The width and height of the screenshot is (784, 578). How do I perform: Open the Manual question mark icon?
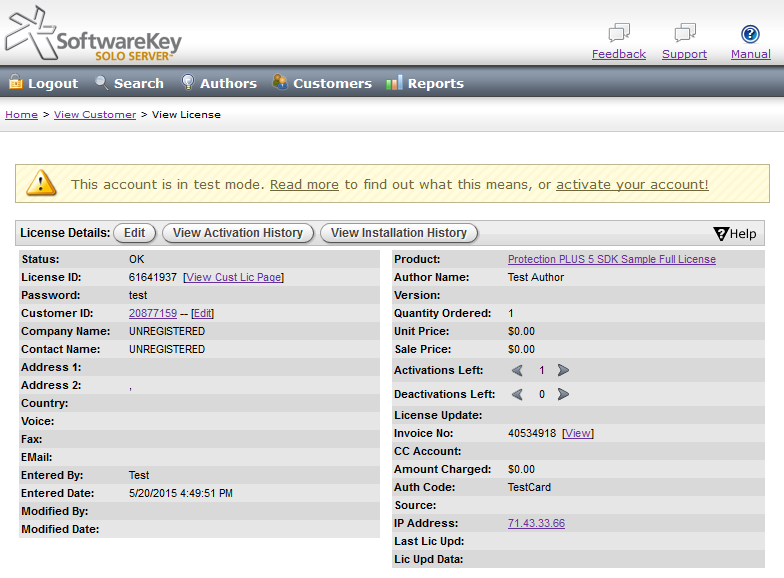point(750,34)
